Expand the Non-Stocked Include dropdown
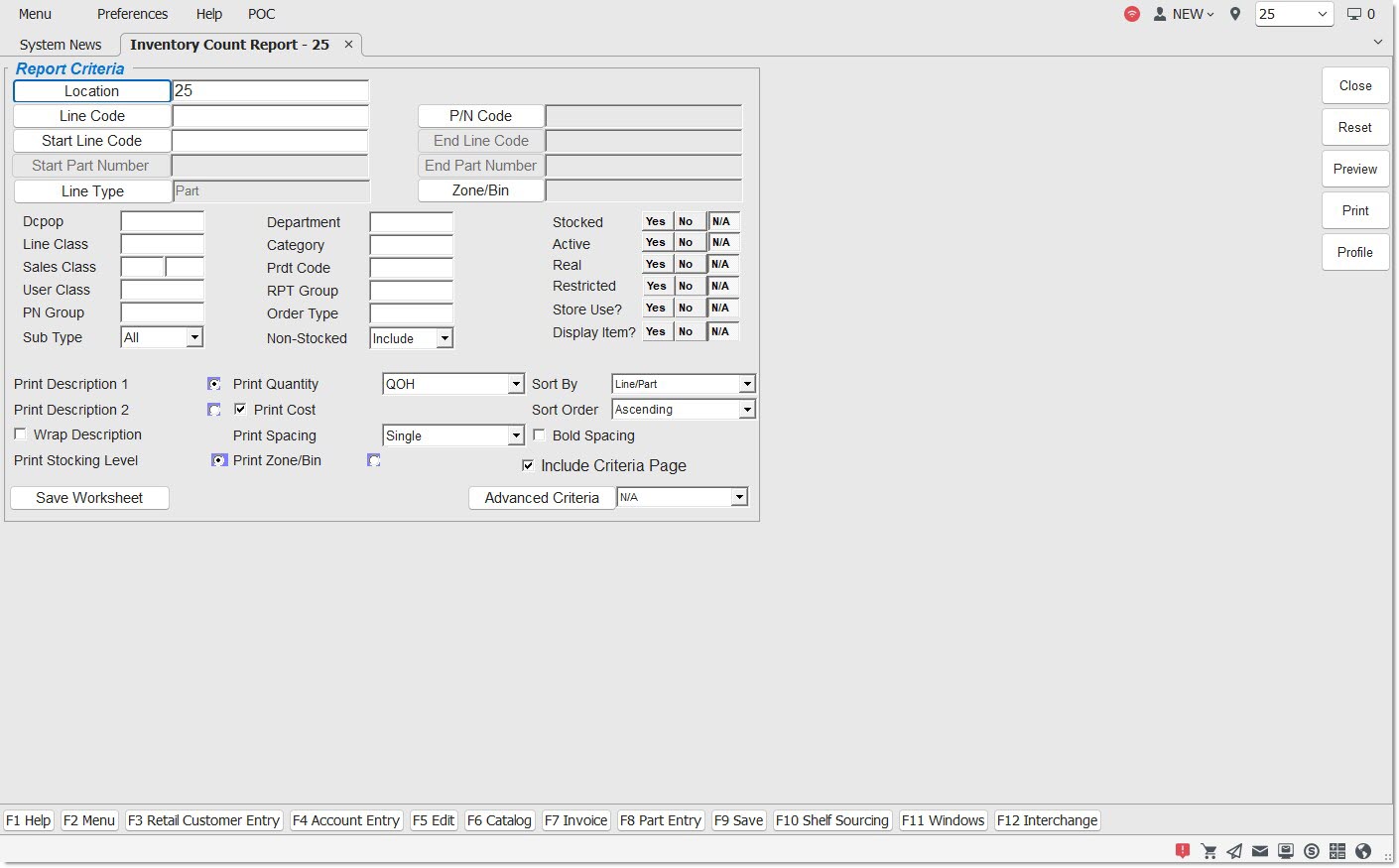The width and height of the screenshot is (1399, 868). 445,338
